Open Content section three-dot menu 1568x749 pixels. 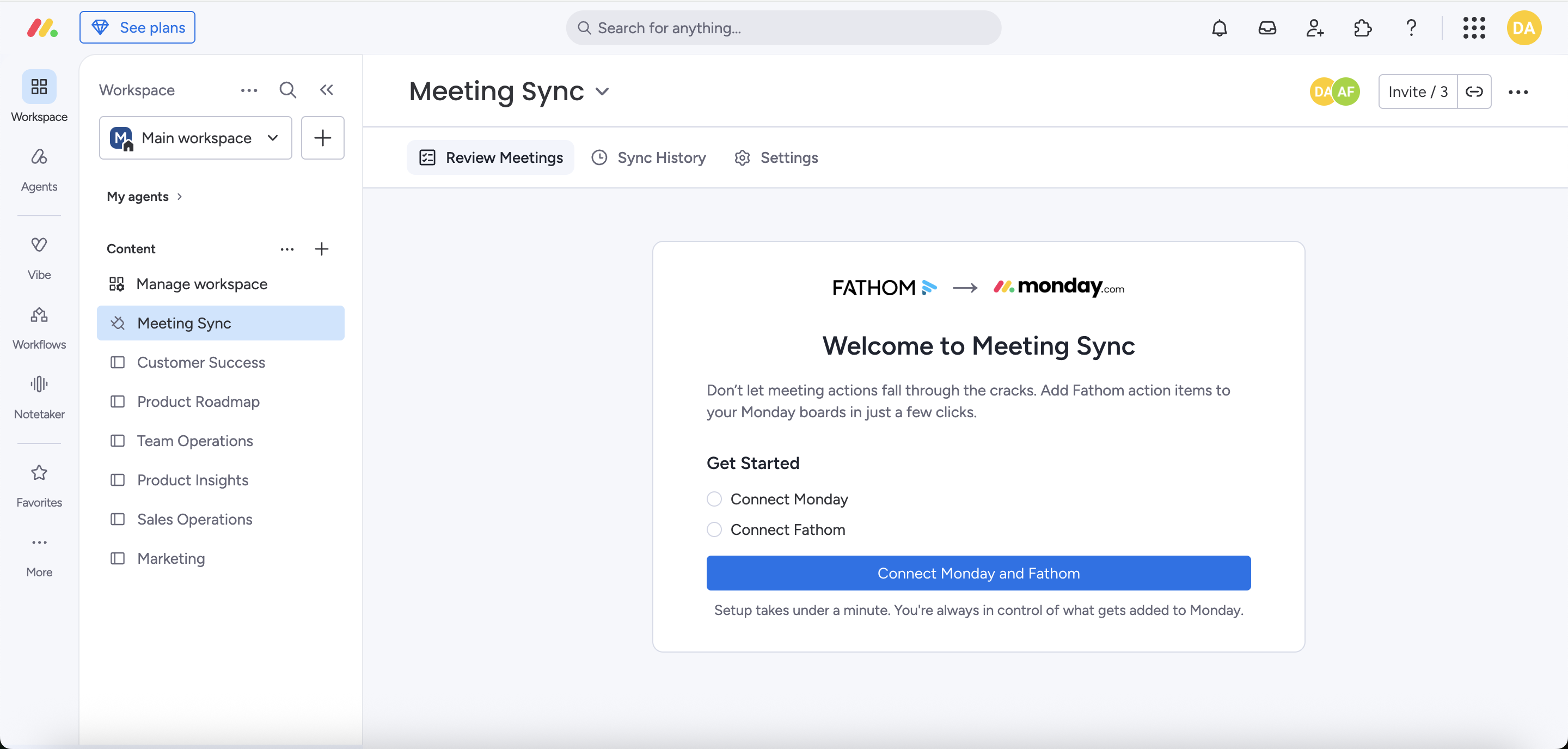click(x=287, y=248)
